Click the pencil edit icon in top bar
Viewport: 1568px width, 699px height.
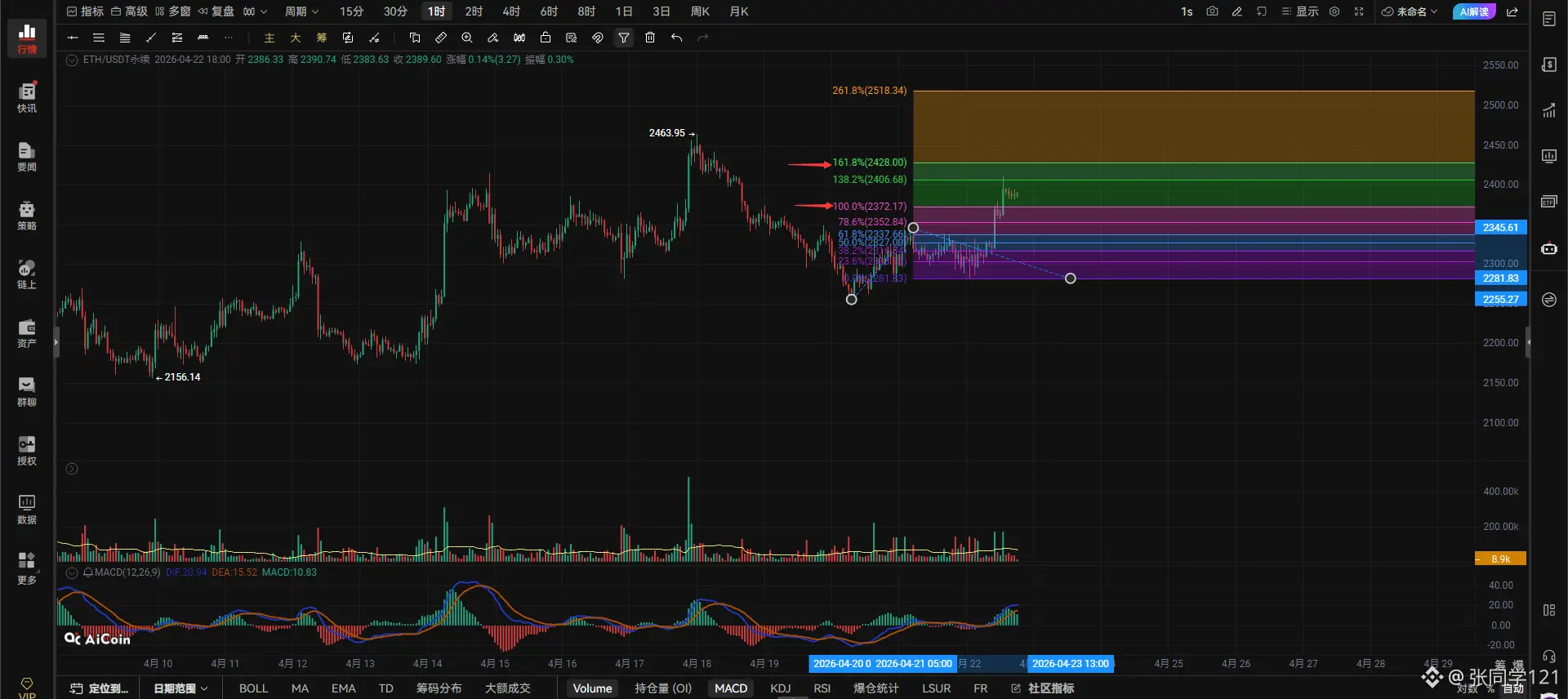(1237, 11)
